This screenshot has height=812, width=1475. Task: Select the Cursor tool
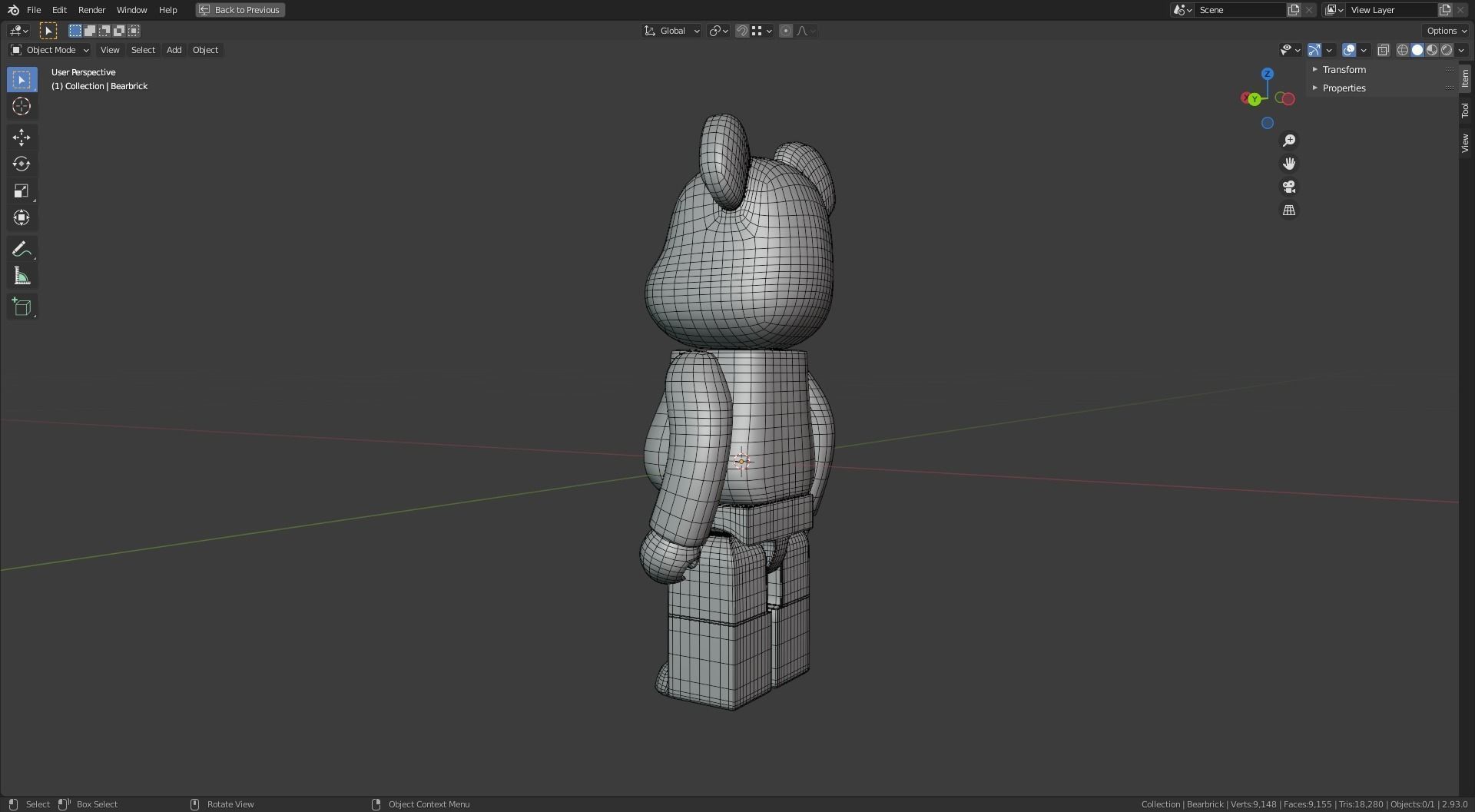[22, 107]
